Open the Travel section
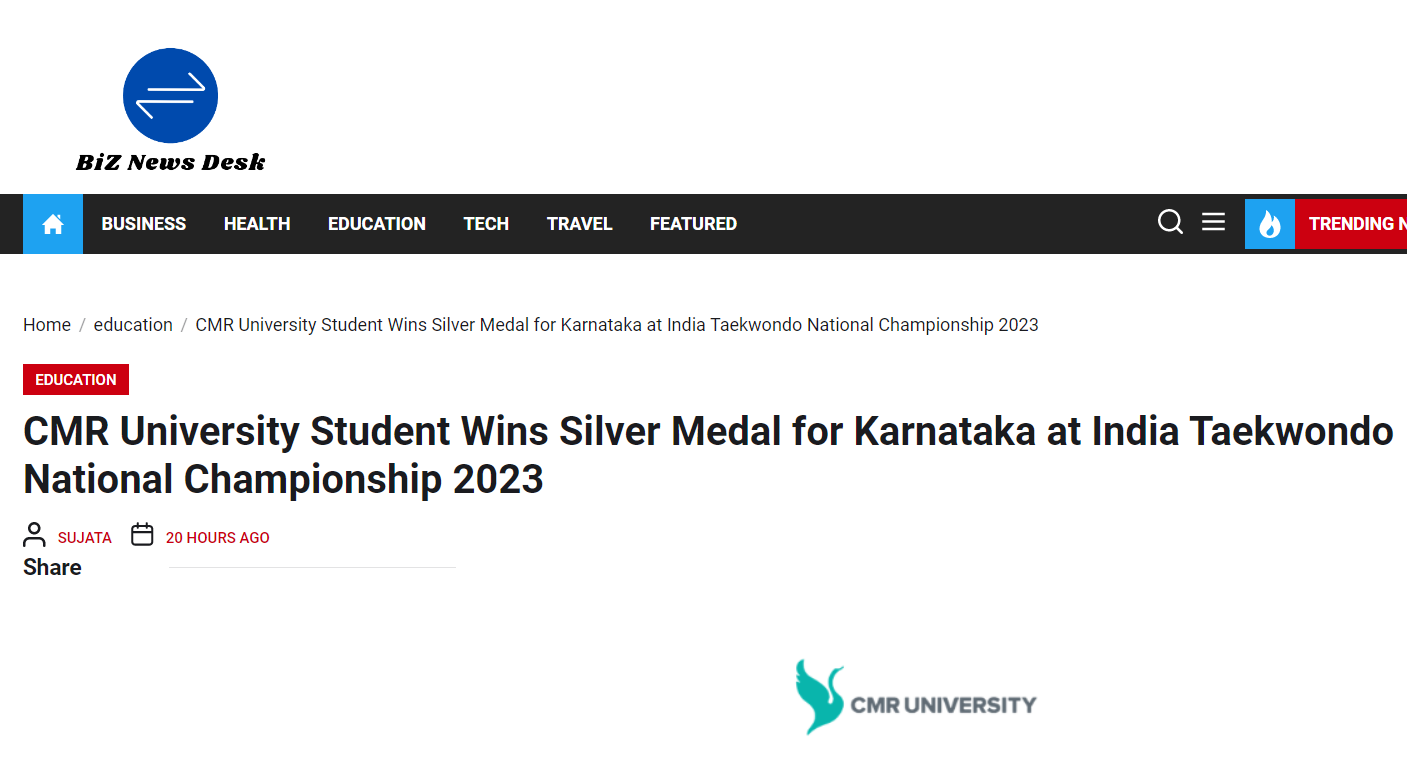Viewport: 1407px width, 759px height. [579, 224]
